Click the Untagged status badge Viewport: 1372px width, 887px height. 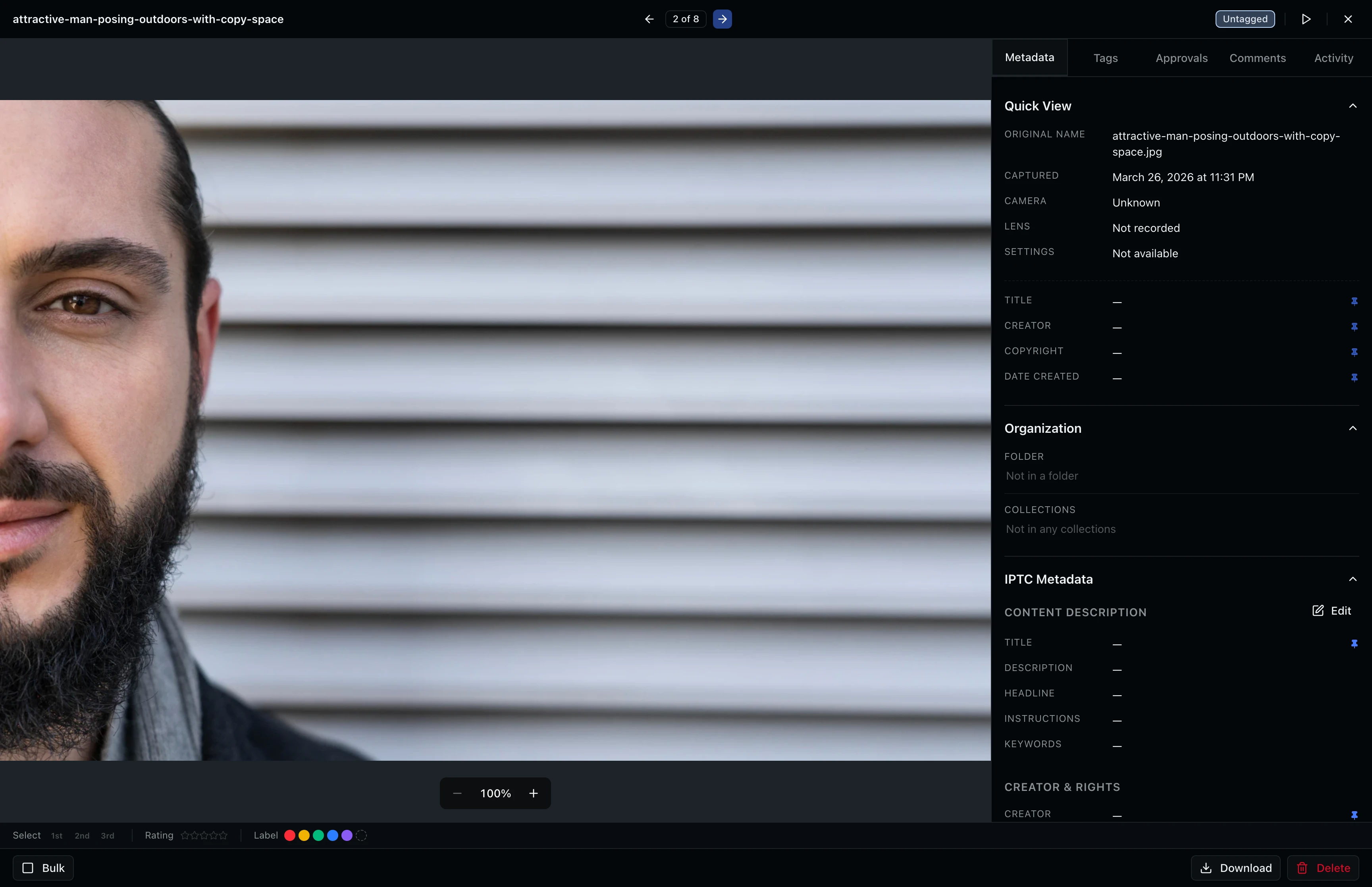1244,18
